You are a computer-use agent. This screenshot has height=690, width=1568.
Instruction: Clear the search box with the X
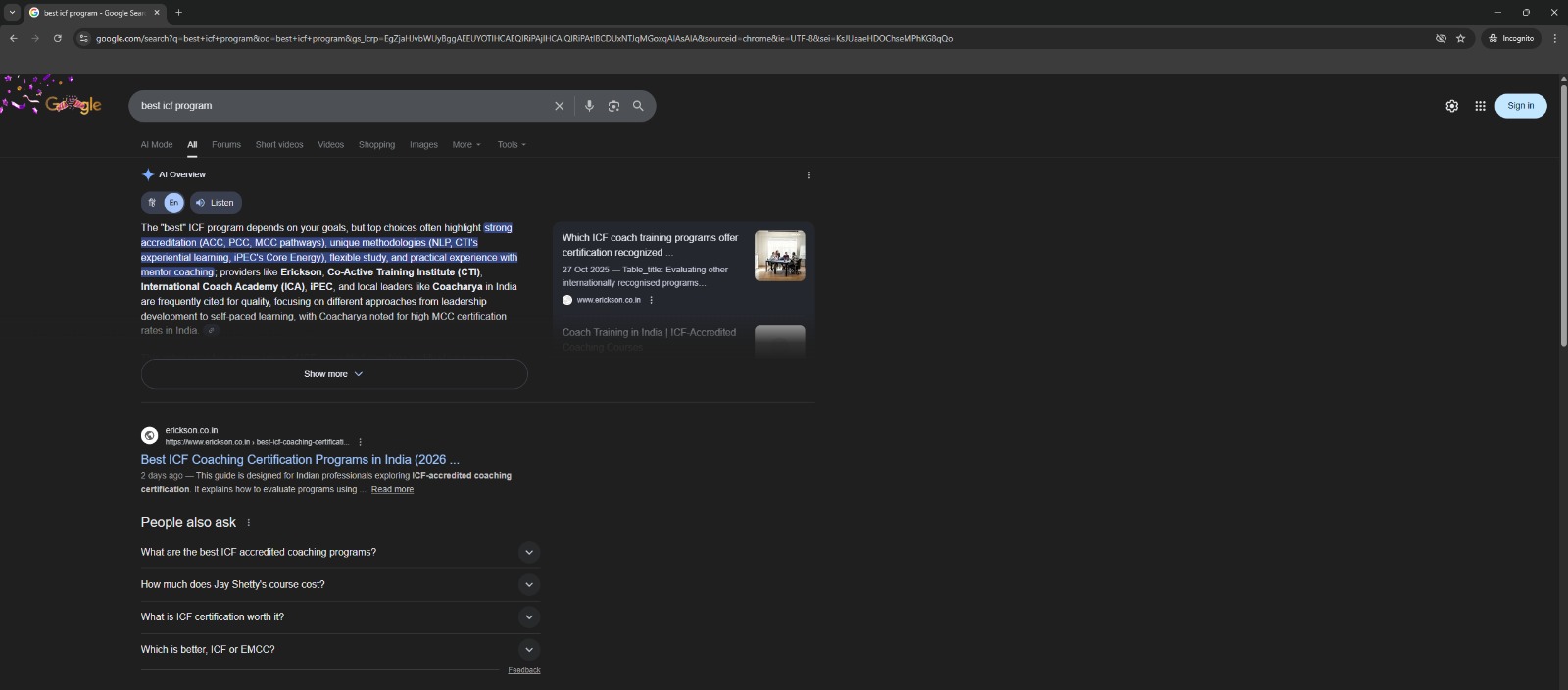pos(560,106)
